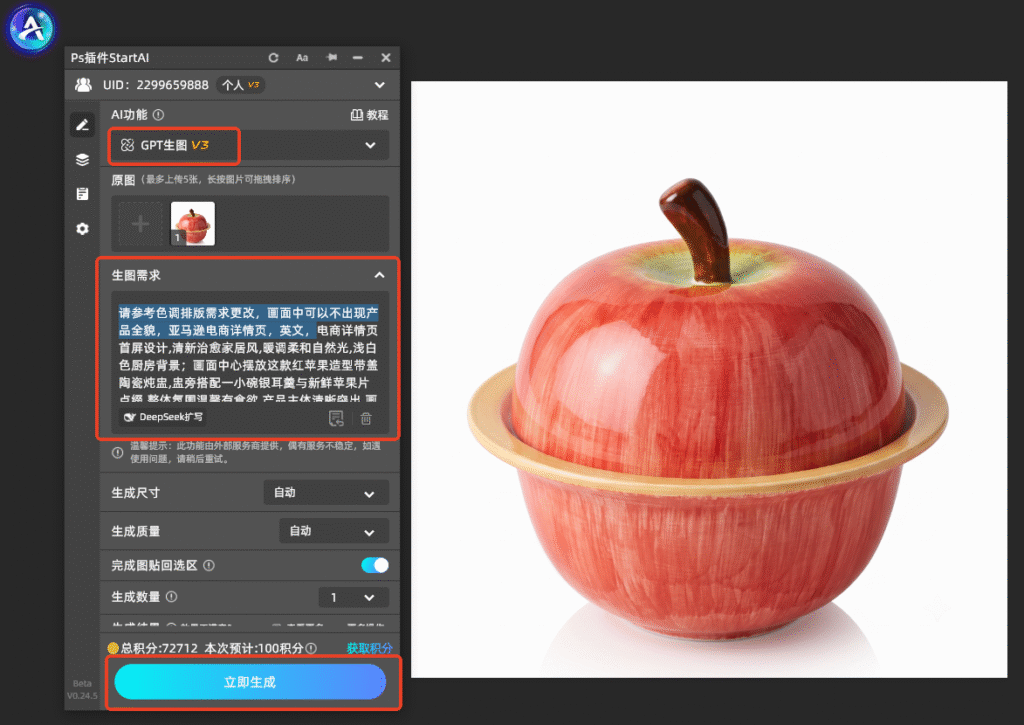Open the gear settings sidebar icon
Image resolution: width=1024 pixels, height=725 pixels.
click(x=82, y=229)
